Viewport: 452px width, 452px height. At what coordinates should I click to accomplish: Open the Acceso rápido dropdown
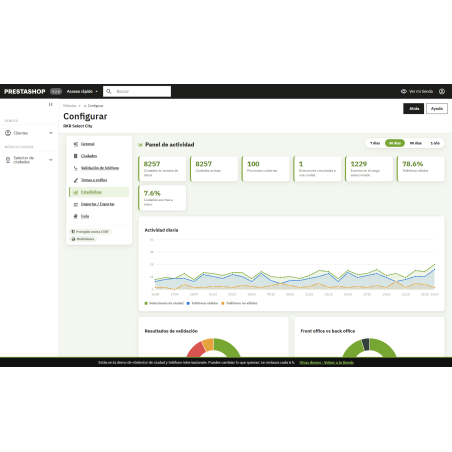[82, 91]
